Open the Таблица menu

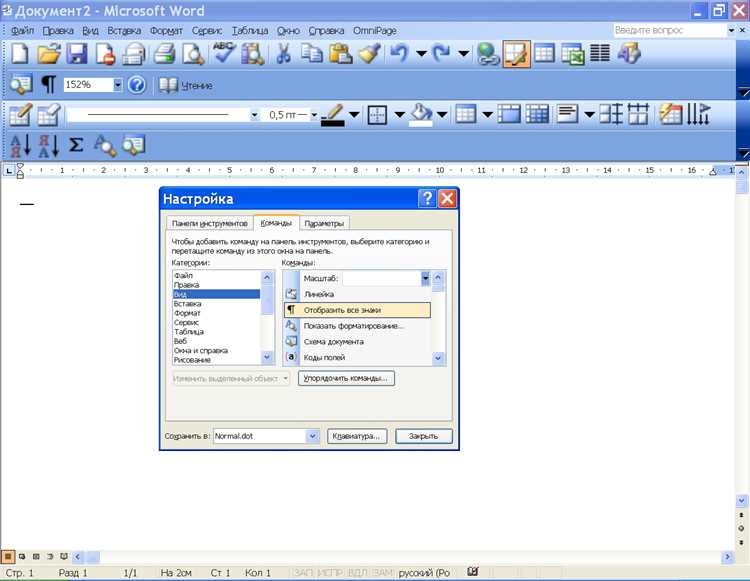pyautogui.click(x=250, y=31)
